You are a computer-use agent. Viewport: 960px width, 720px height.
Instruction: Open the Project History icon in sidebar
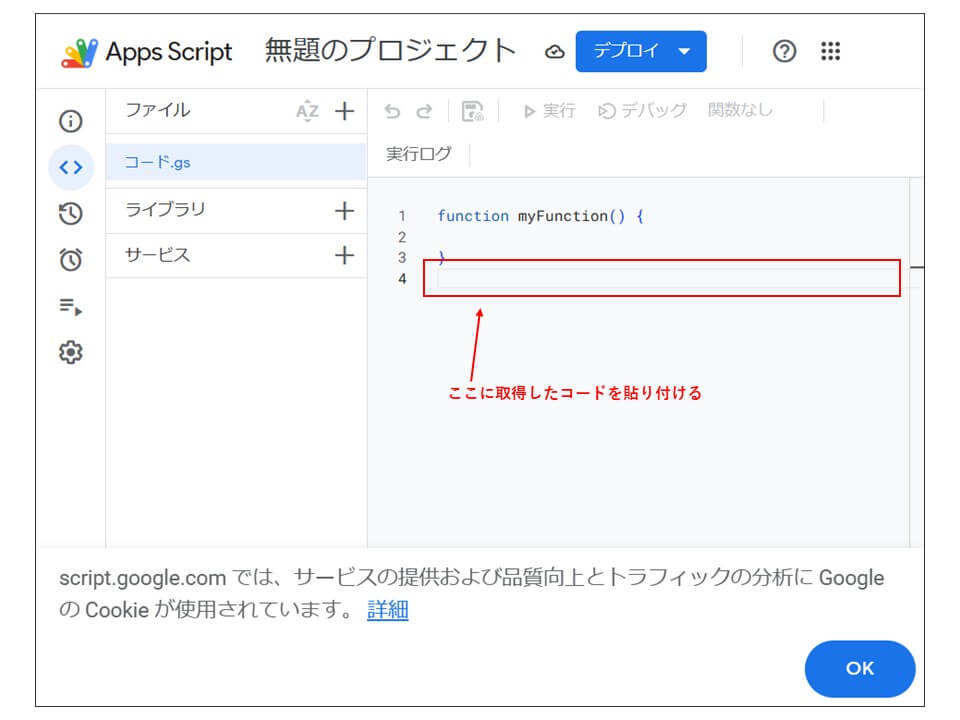point(70,214)
